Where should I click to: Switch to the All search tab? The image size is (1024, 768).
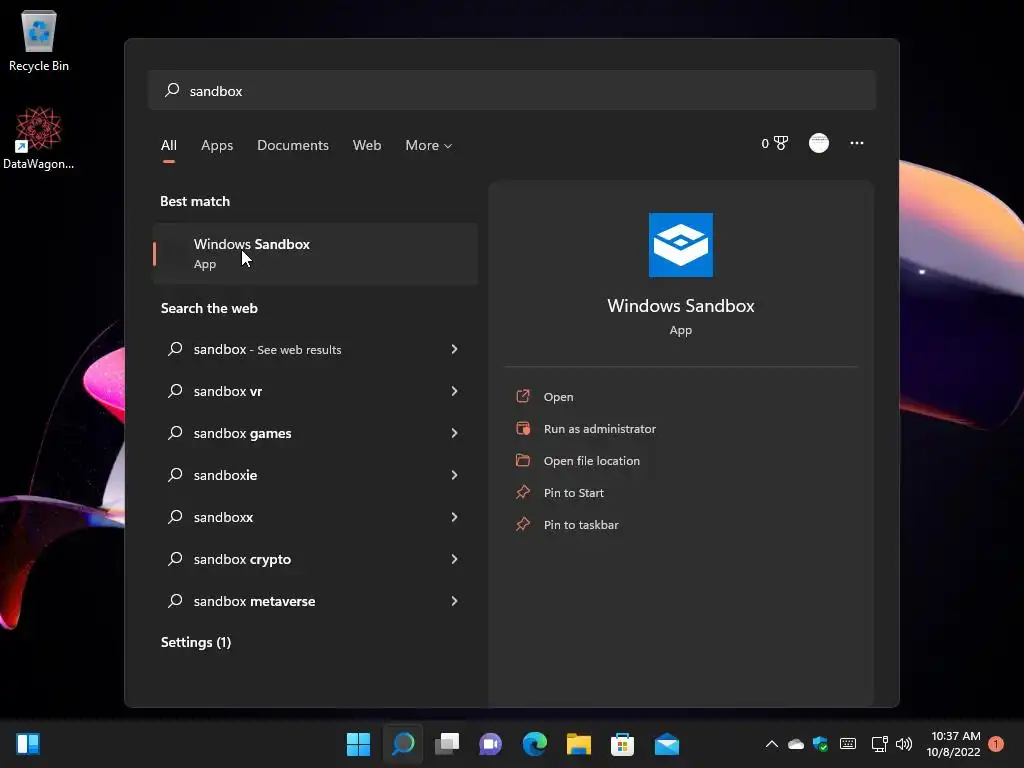pyautogui.click(x=168, y=145)
